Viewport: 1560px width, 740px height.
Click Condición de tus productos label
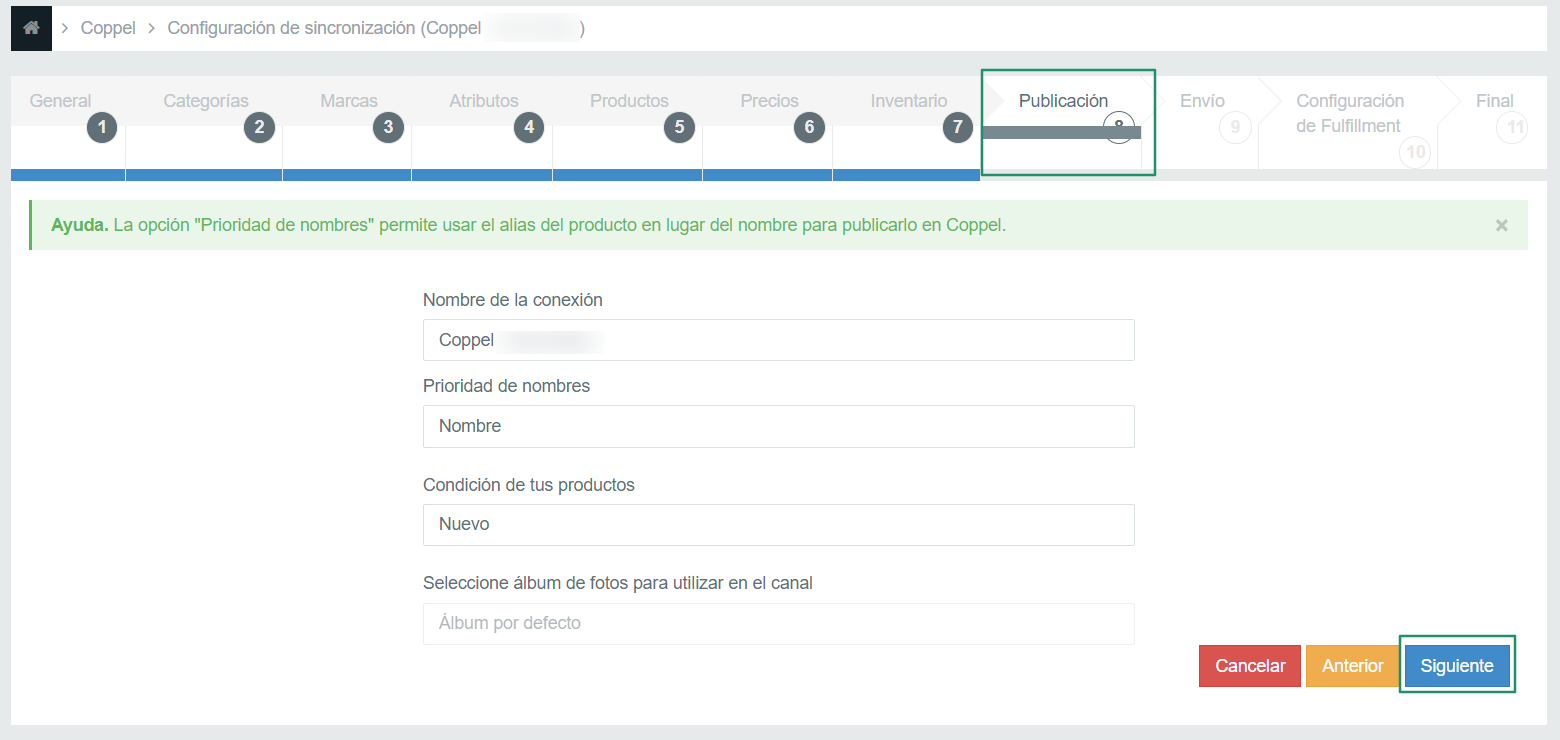coord(529,485)
